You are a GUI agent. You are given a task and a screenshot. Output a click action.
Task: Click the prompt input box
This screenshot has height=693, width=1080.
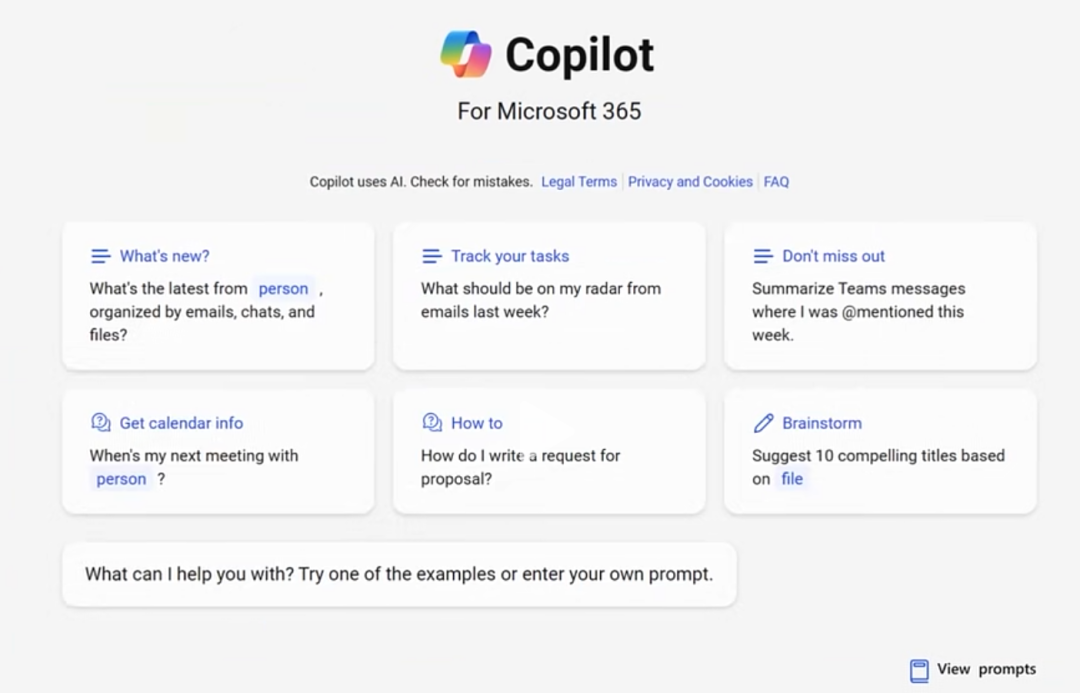tap(399, 575)
